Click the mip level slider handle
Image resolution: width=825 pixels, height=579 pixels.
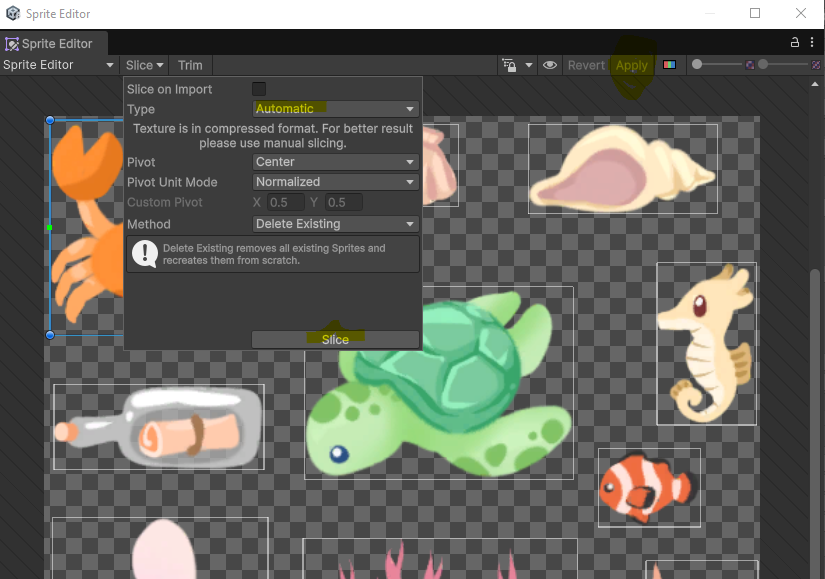(x=763, y=64)
